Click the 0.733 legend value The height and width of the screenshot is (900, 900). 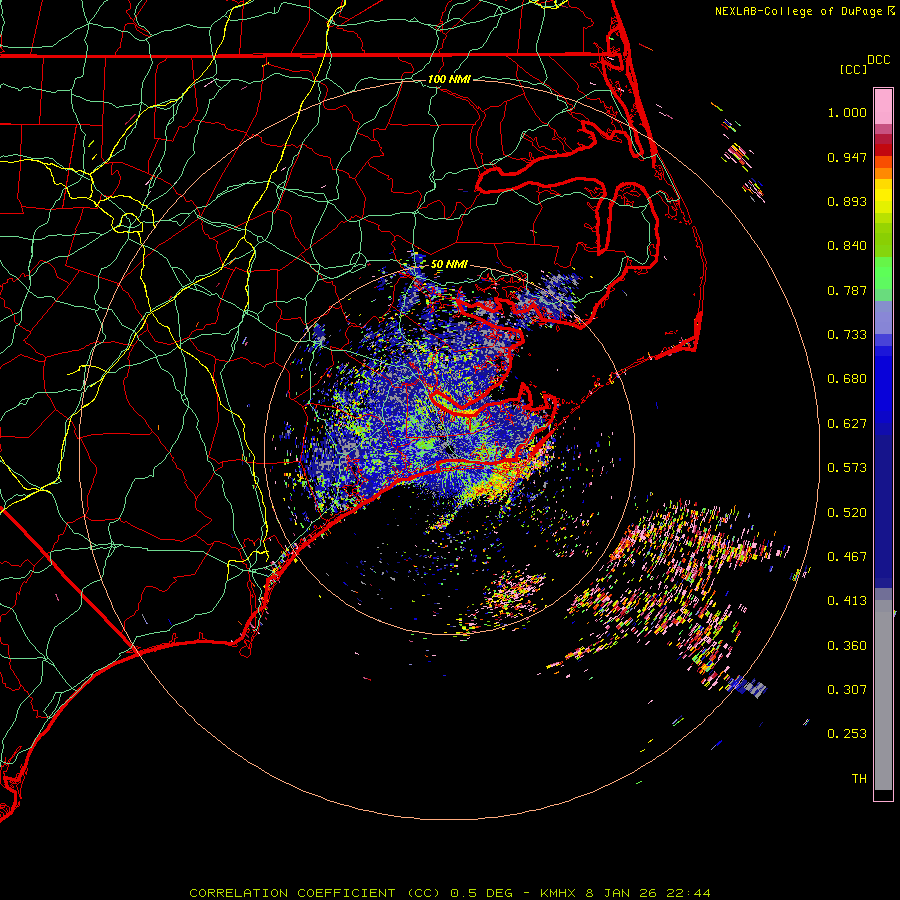pyautogui.click(x=847, y=335)
